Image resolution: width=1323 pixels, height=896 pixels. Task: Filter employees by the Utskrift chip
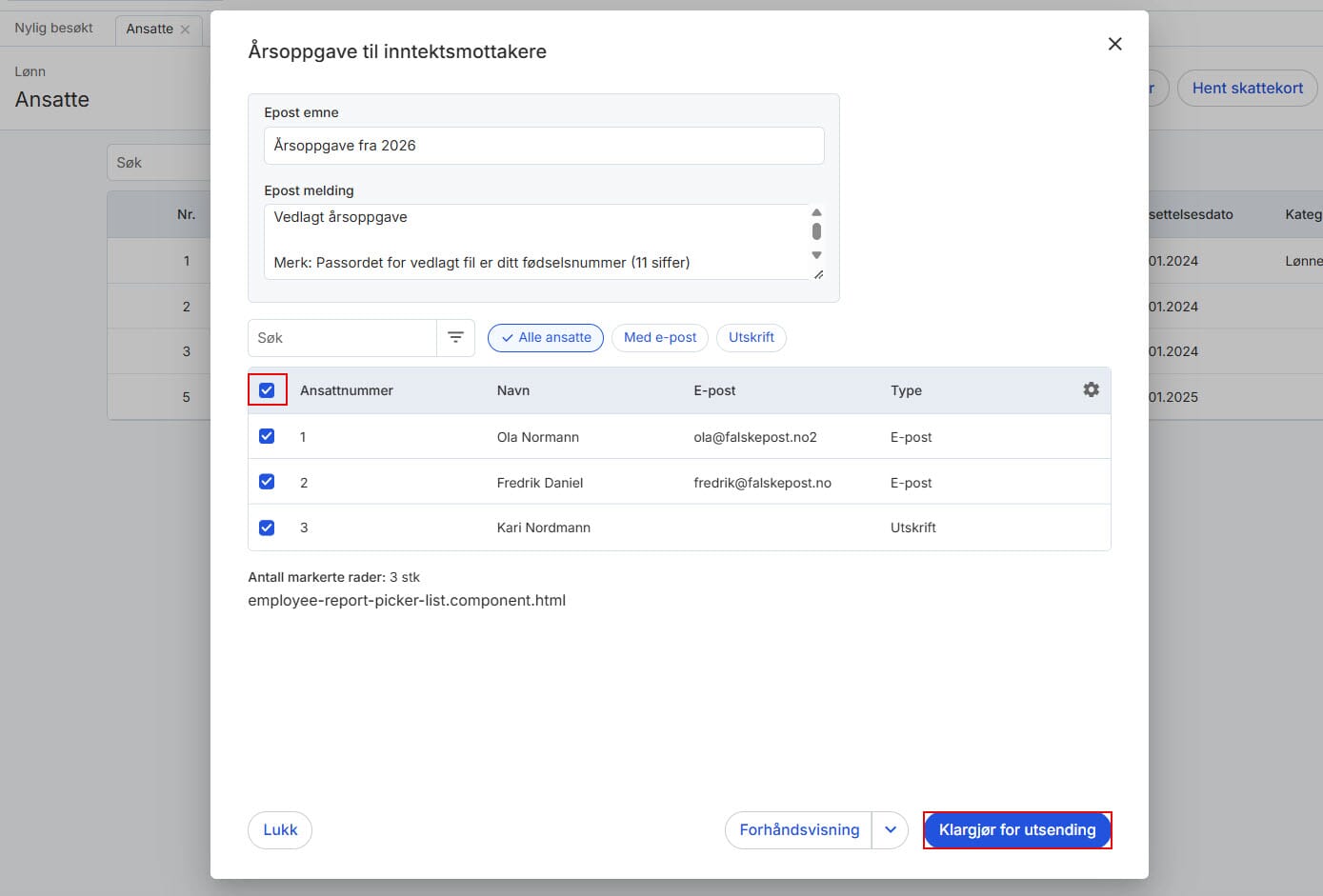pos(752,337)
